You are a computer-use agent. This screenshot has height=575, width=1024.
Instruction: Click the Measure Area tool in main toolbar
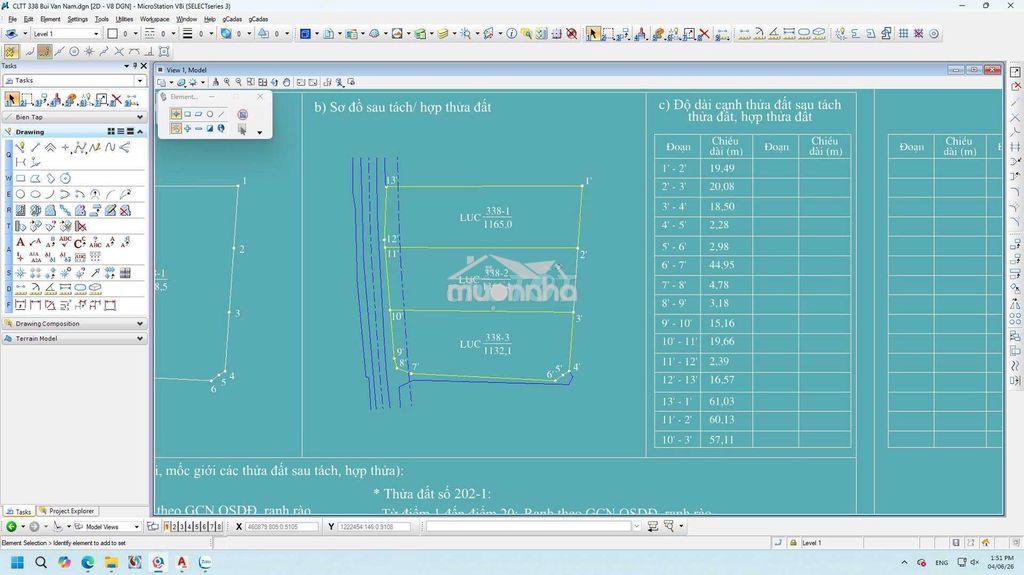804,33
